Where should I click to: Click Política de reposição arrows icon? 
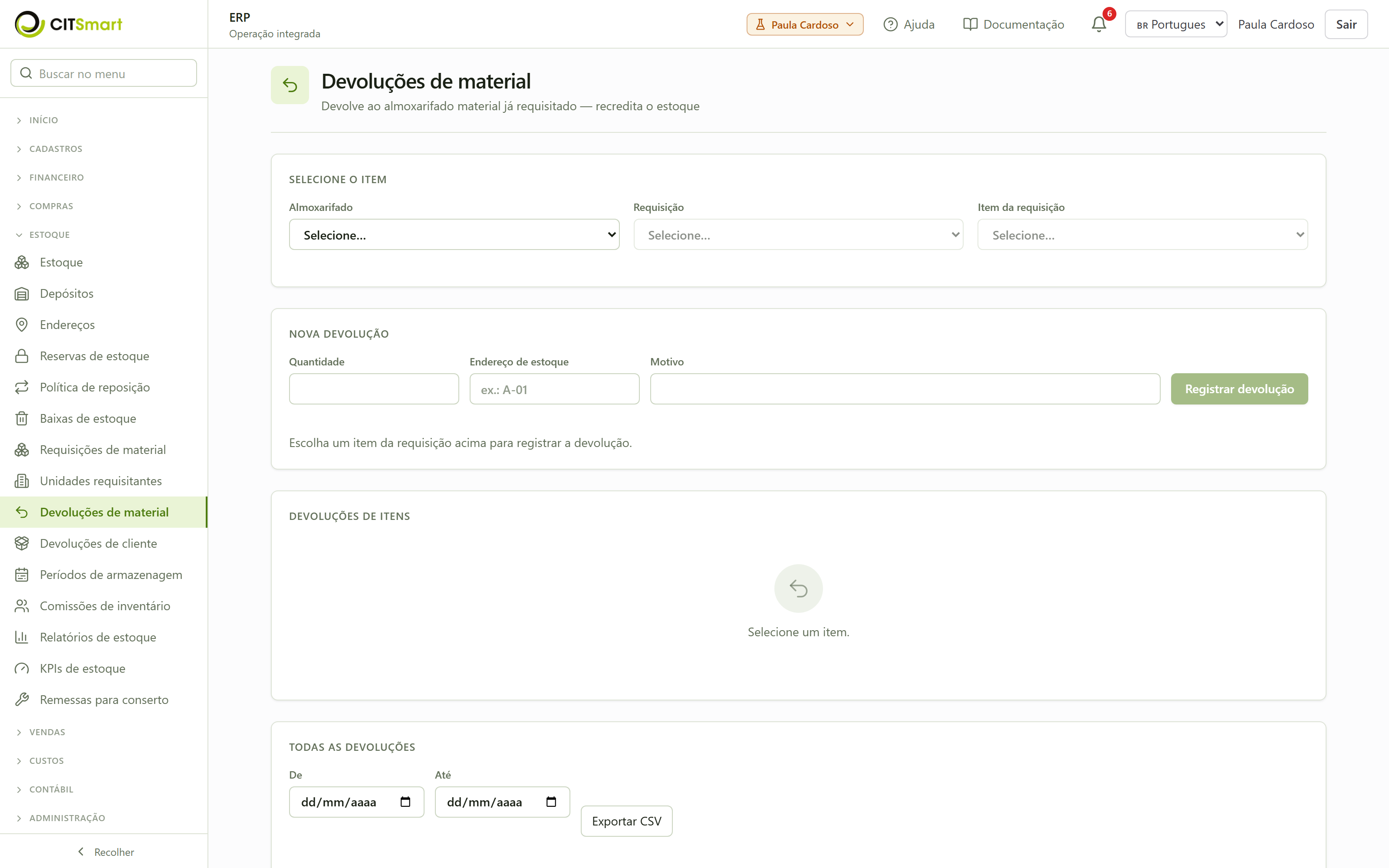[22, 388]
